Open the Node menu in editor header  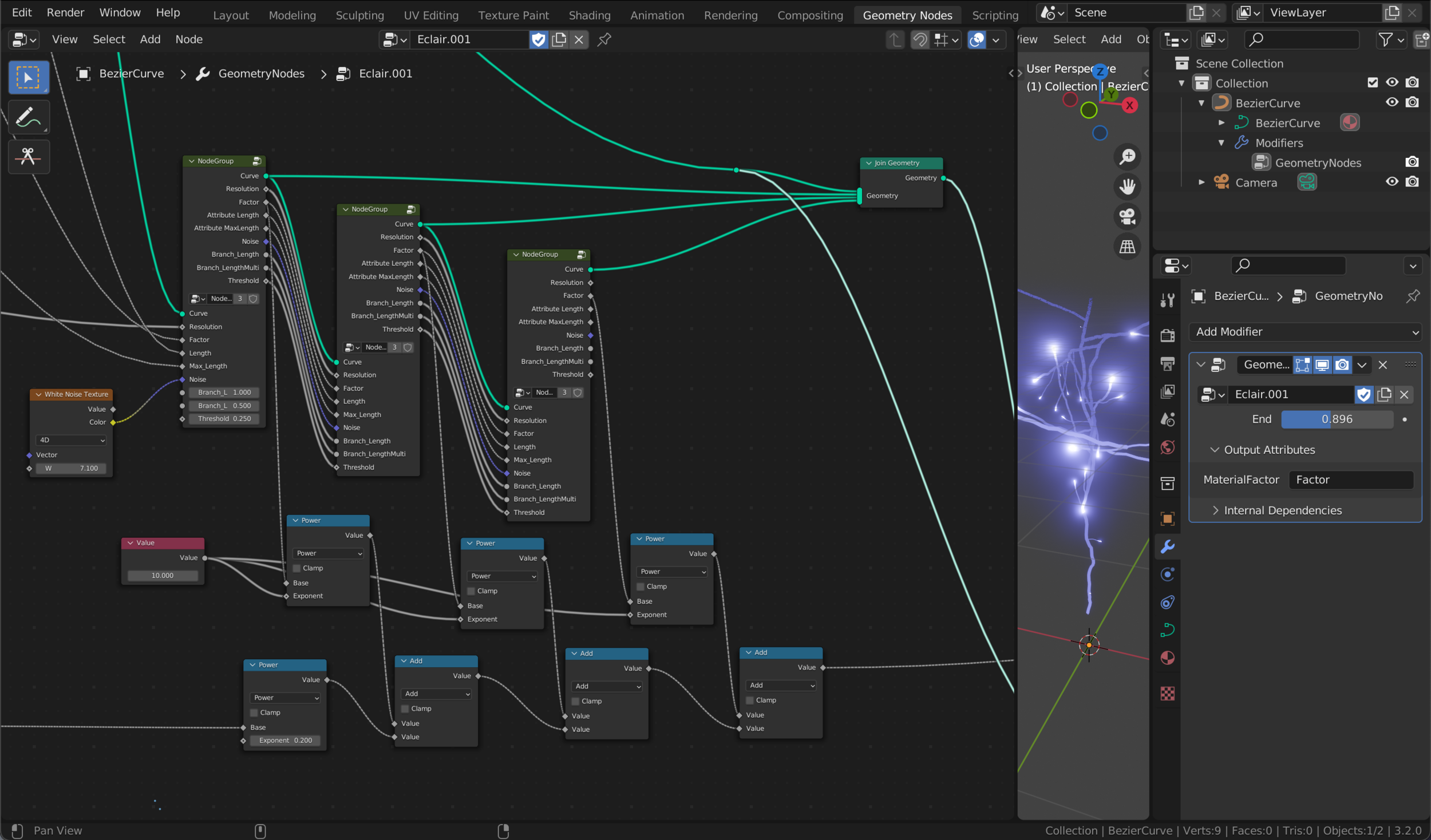pos(189,39)
